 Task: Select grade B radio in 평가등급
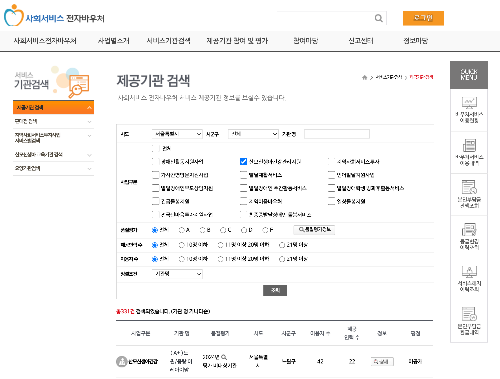tap(202, 230)
